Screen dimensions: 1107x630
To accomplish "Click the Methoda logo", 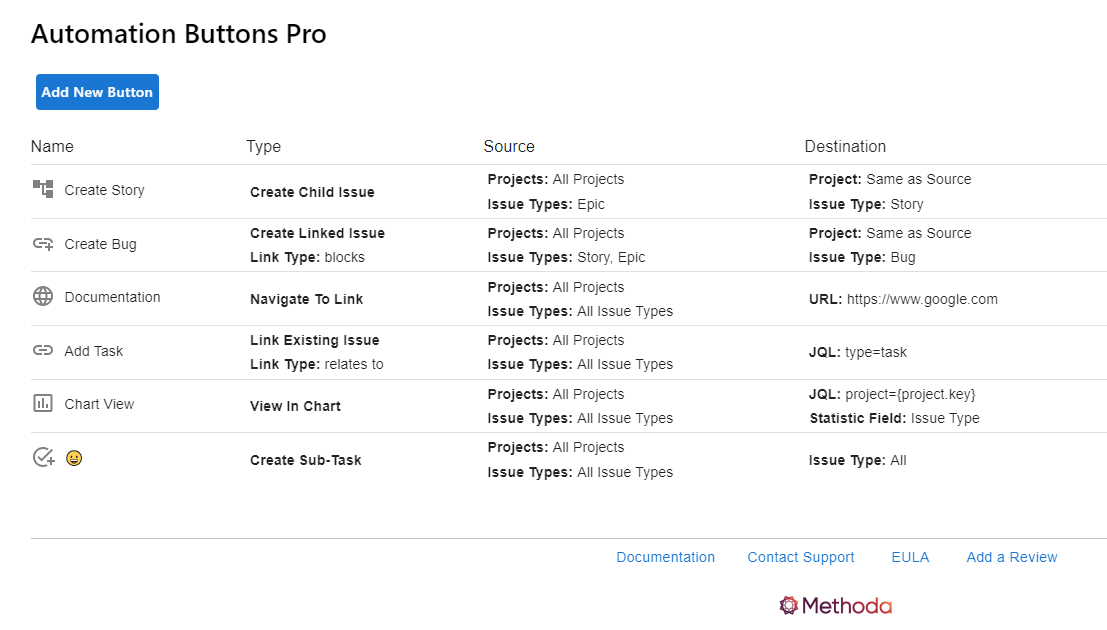I will (x=835, y=605).
